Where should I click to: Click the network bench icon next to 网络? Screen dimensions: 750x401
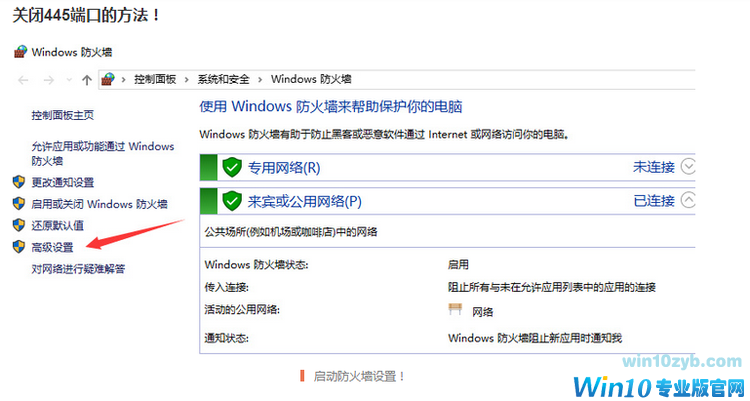(455, 309)
